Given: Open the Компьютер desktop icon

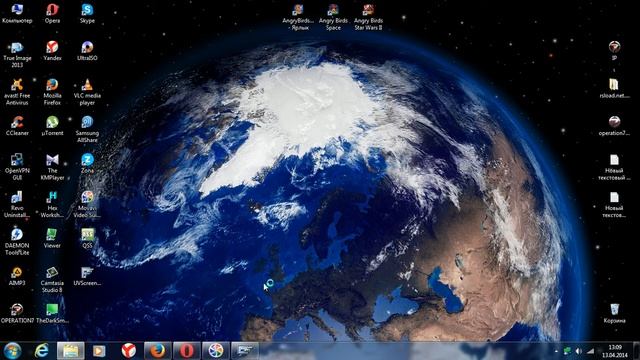Looking at the screenshot, I should pos(17,13).
